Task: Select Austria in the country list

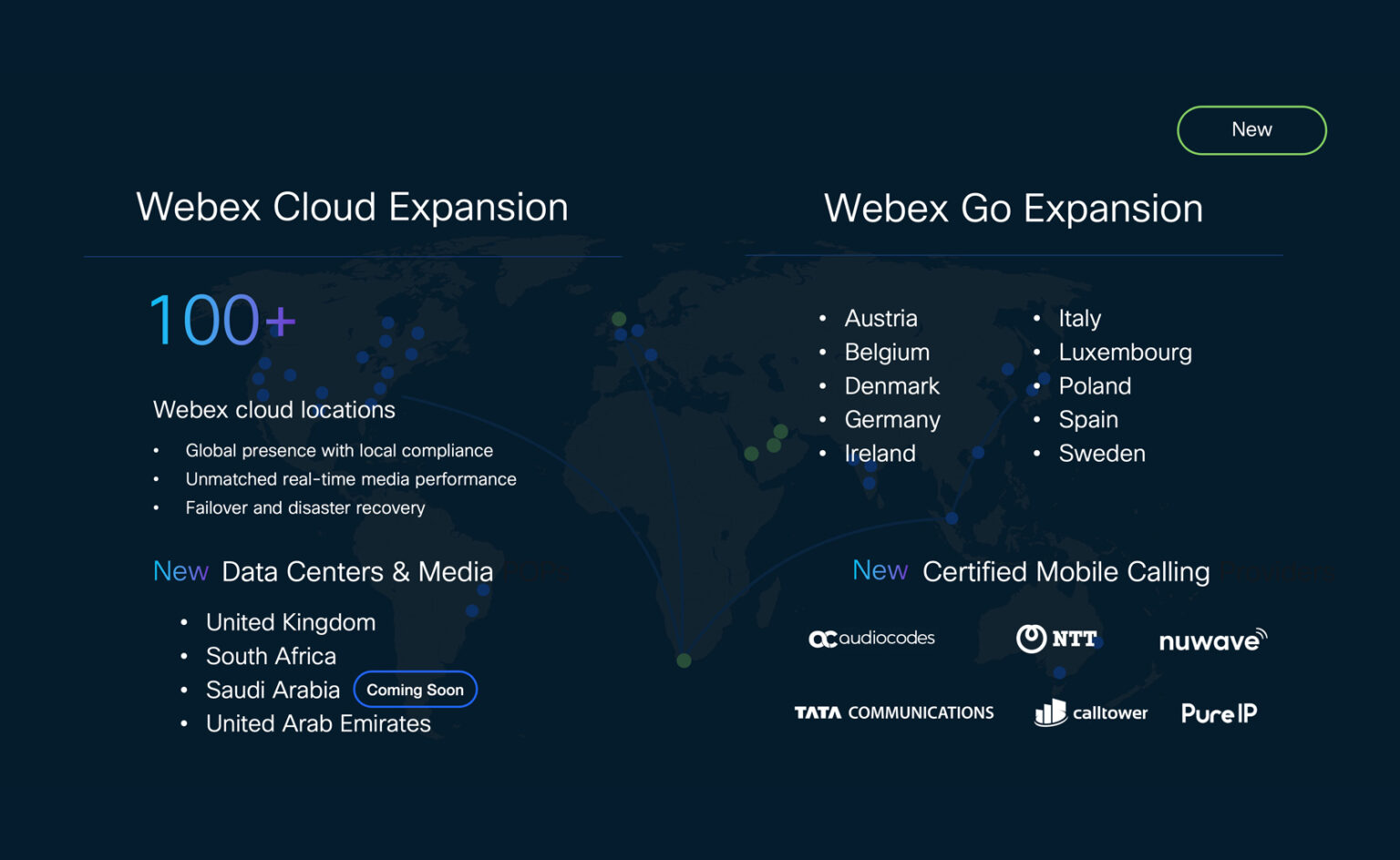Action: click(880, 318)
